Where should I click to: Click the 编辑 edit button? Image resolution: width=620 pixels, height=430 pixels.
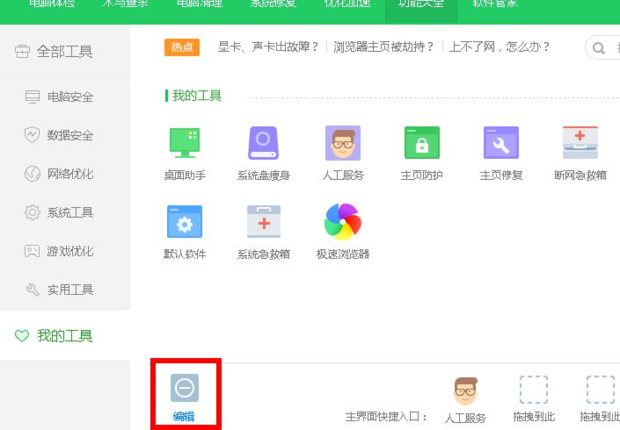184,396
